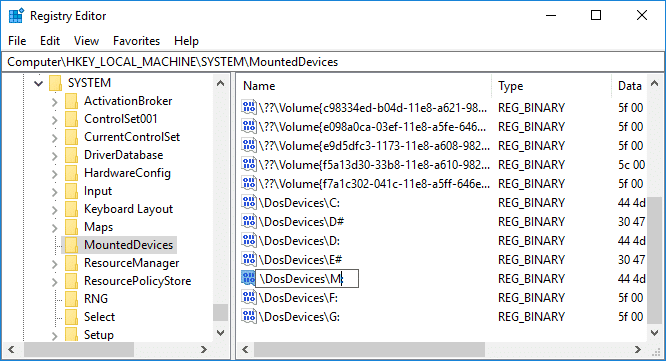Click the CurrentControlSet folder icon

pyautogui.click(x=71, y=137)
